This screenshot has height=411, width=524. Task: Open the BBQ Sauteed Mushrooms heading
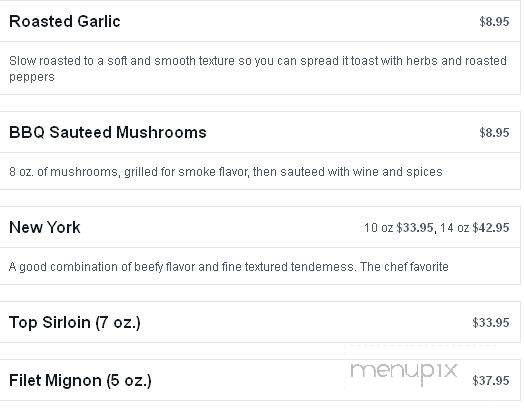tap(108, 133)
